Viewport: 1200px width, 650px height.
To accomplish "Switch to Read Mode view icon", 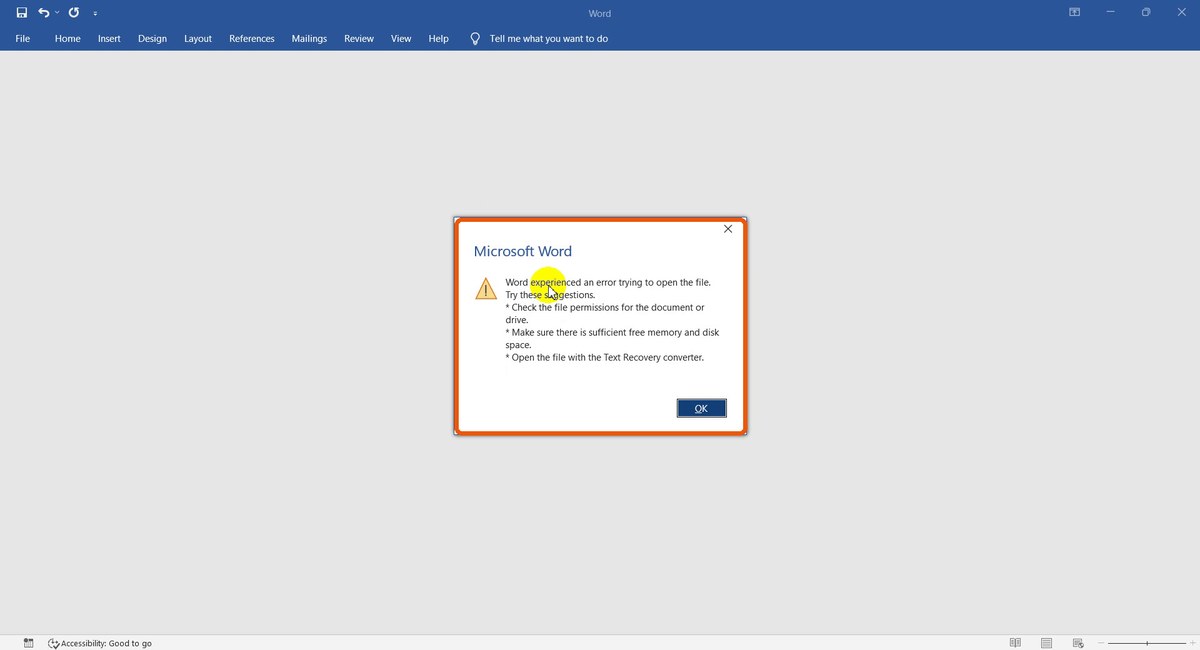I will 1015,643.
